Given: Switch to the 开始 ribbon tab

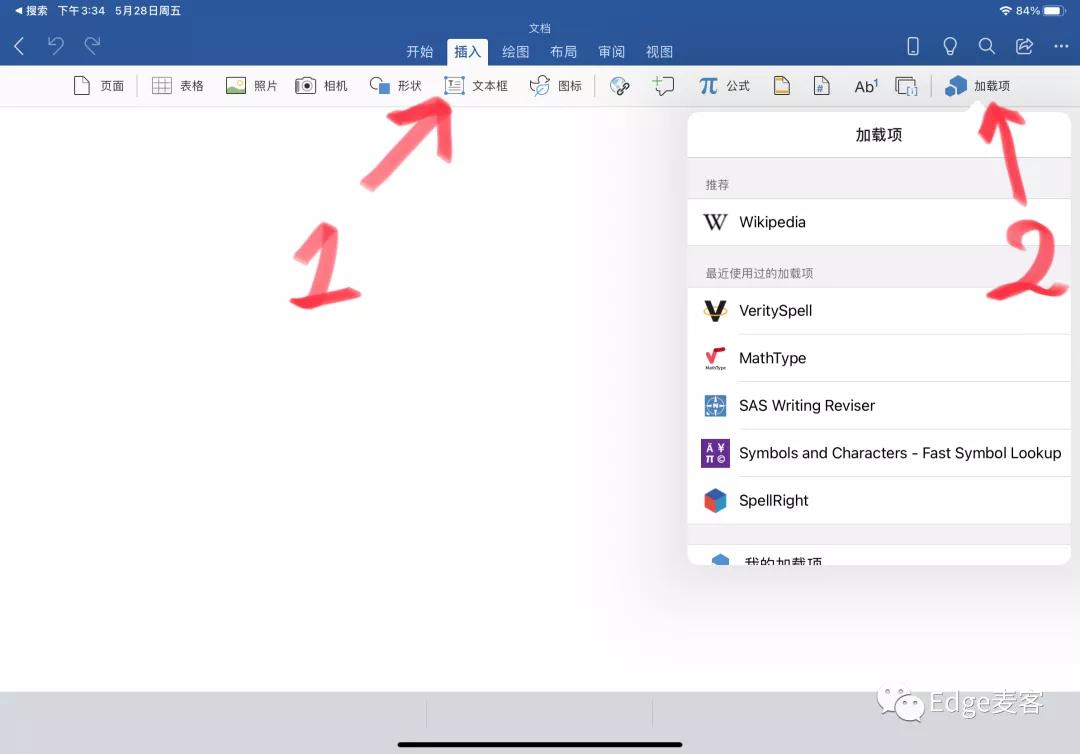Looking at the screenshot, I should [x=420, y=52].
